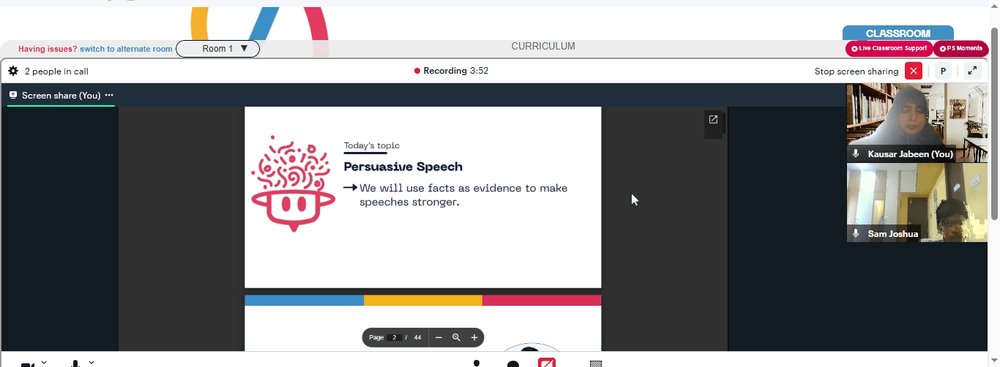Toggle camera button in bottom bar
The image size is (1000, 367).
[27, 364]
